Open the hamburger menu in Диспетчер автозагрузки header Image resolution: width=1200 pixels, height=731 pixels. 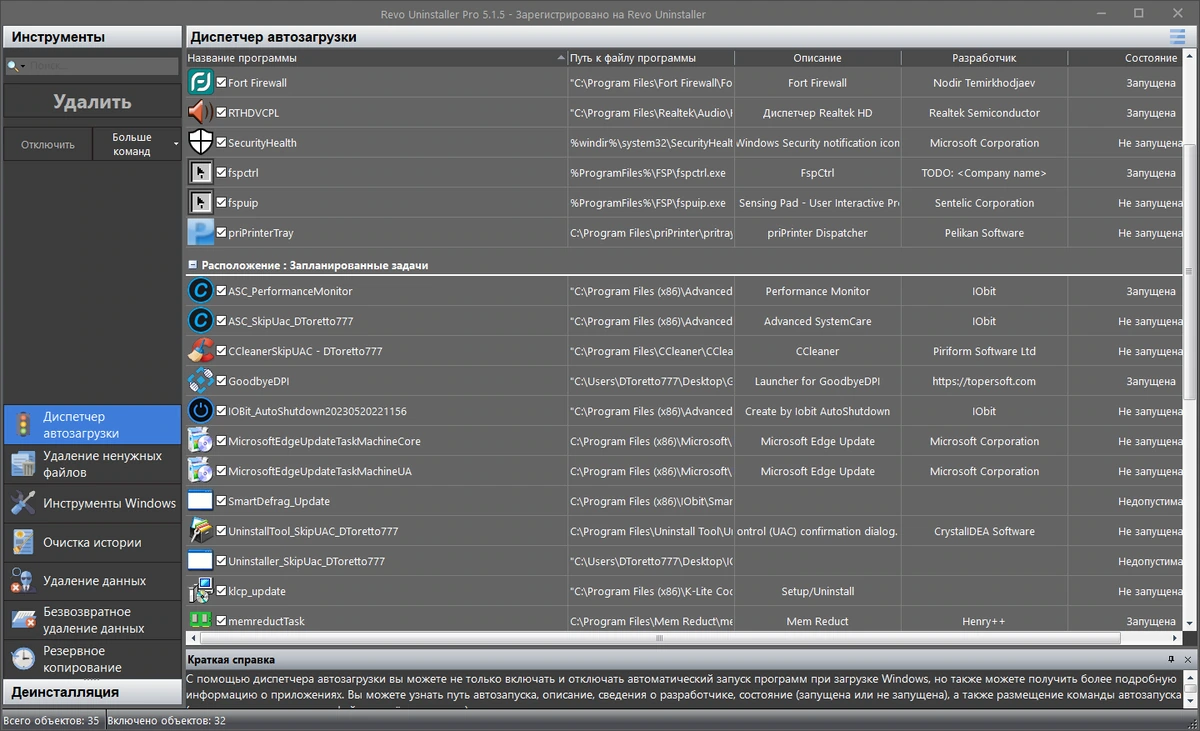coord(1178,37)
